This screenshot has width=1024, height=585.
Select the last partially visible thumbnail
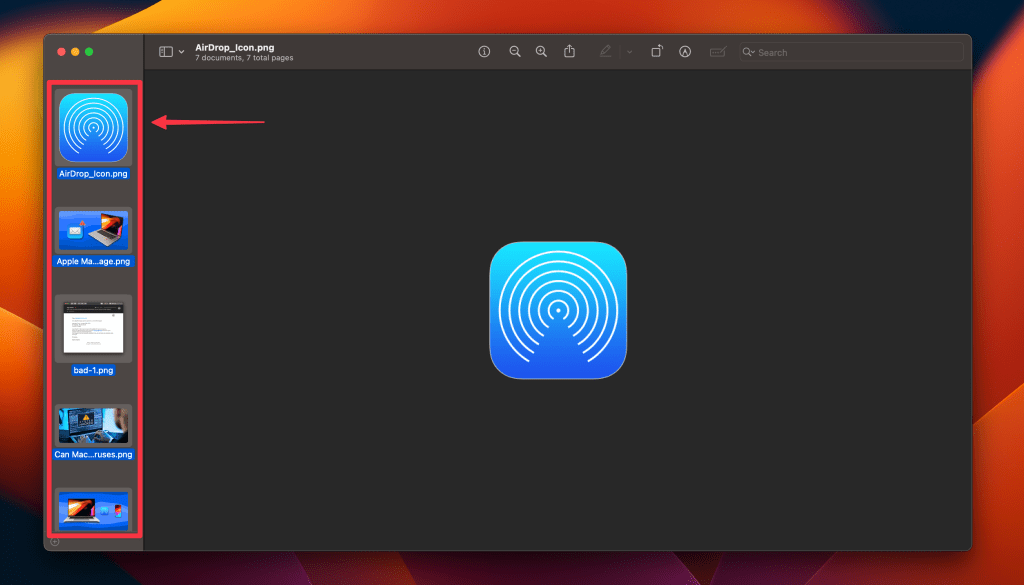pyautogui.click(x=93, y=510)
